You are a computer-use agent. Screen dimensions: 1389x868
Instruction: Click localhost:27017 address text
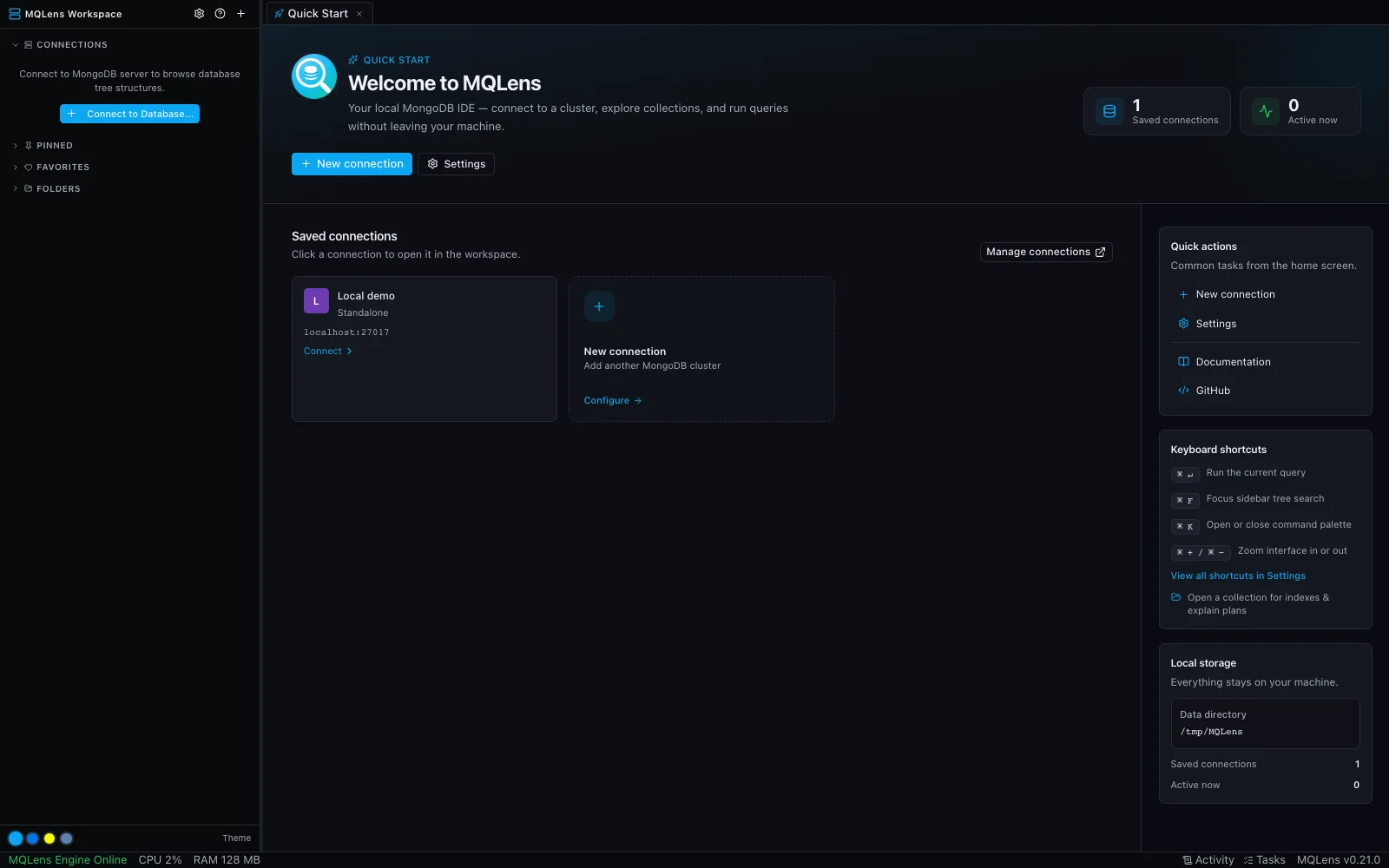[346, 332]
